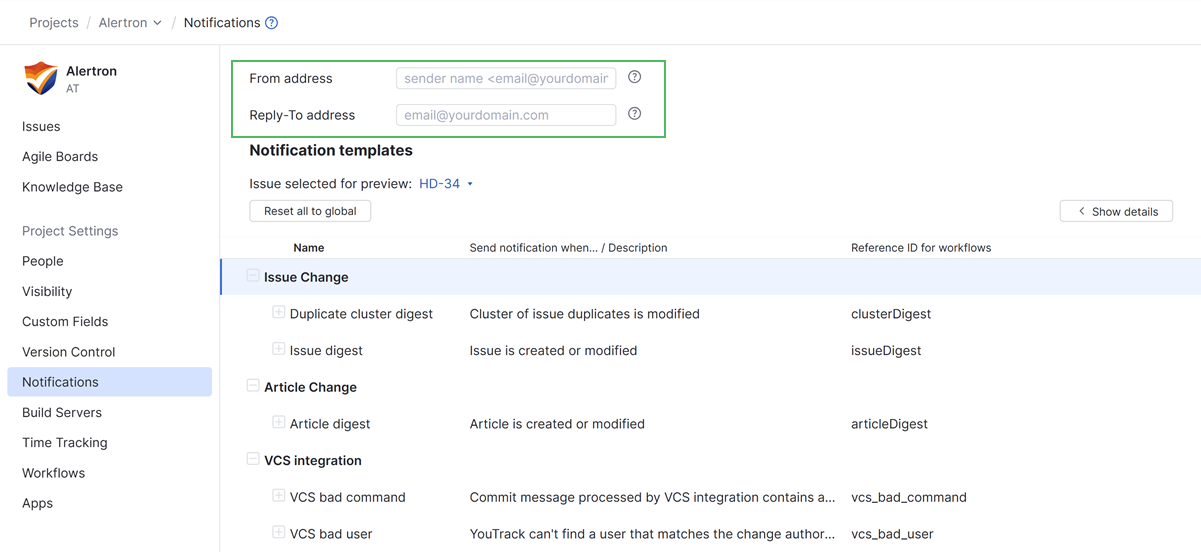1201x552 pixels.
Task: Open help icon next to Notifications title
Action: [272, 23]
